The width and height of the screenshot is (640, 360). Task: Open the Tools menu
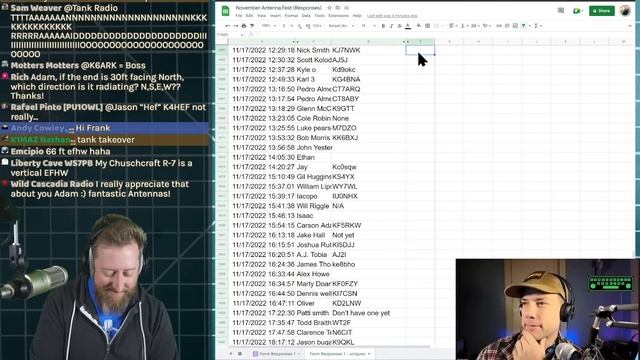click(320, 16)
